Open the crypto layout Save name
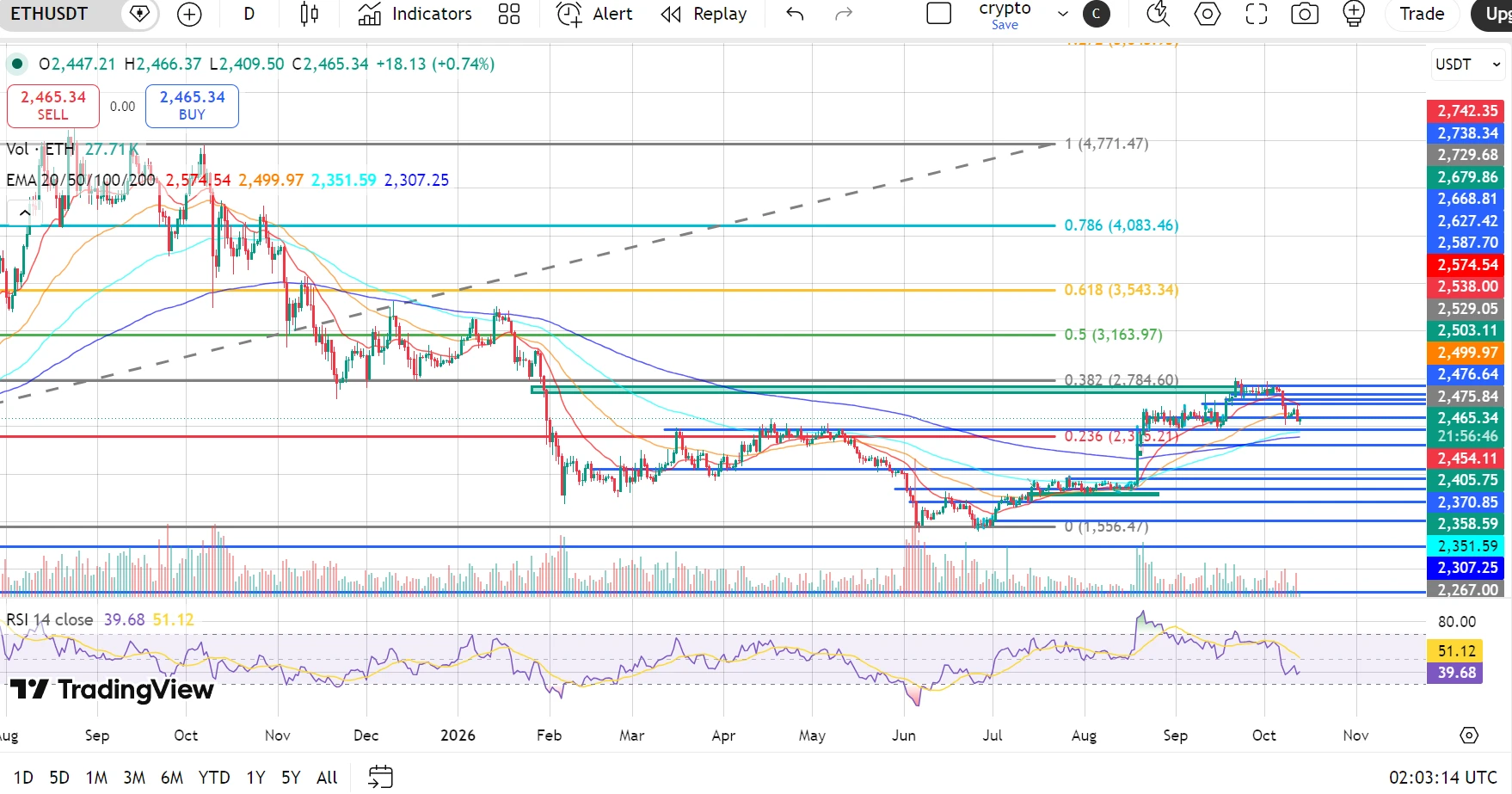 click(1005, 15)
